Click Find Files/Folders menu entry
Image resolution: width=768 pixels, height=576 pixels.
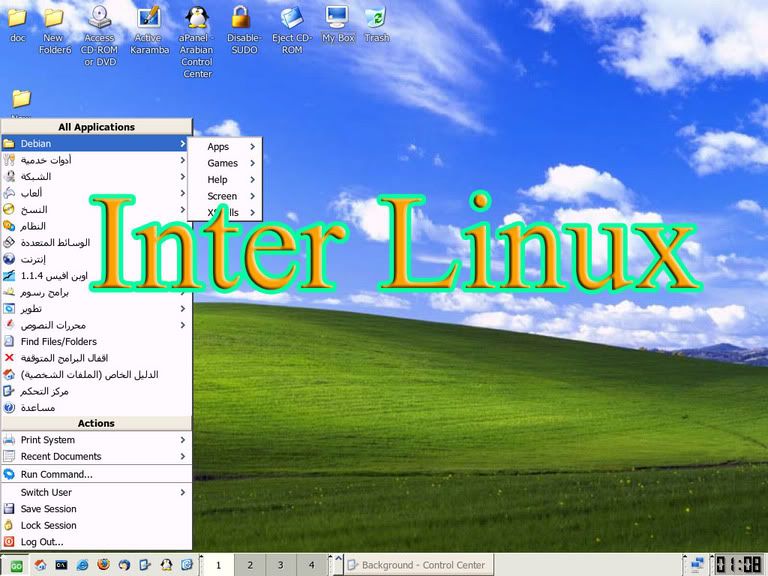[96, 341]
